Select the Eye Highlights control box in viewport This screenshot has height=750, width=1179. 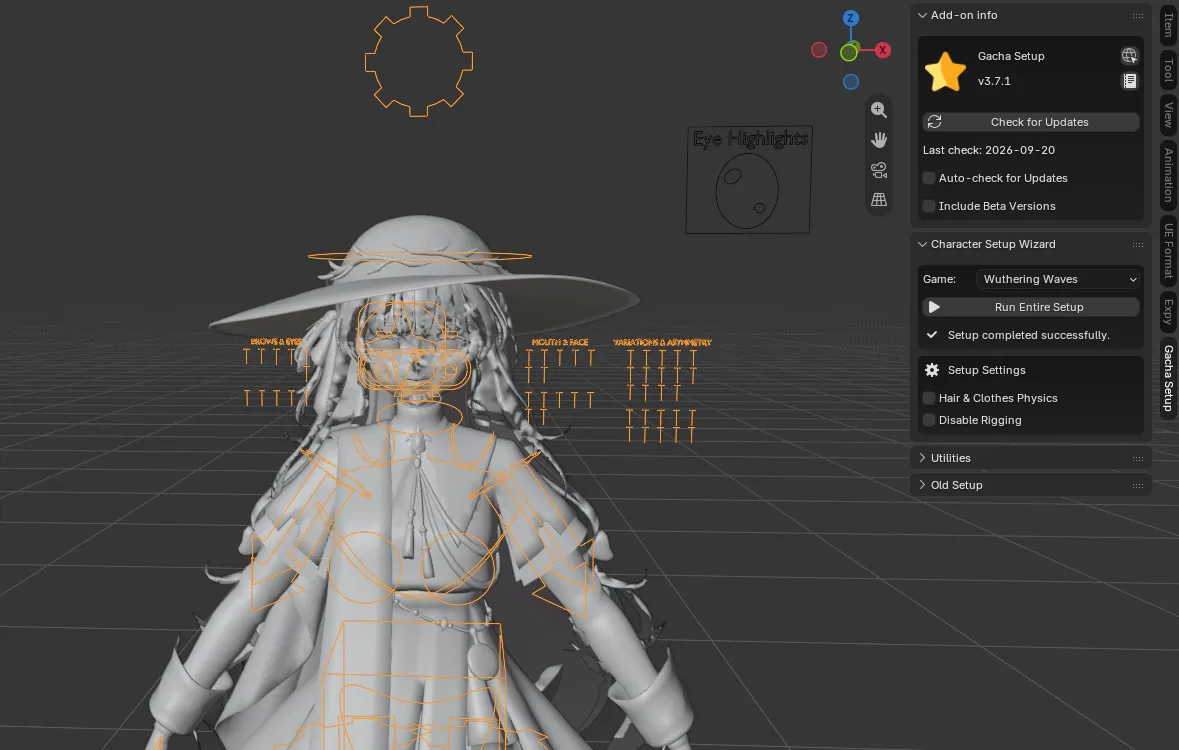(749, 180)
